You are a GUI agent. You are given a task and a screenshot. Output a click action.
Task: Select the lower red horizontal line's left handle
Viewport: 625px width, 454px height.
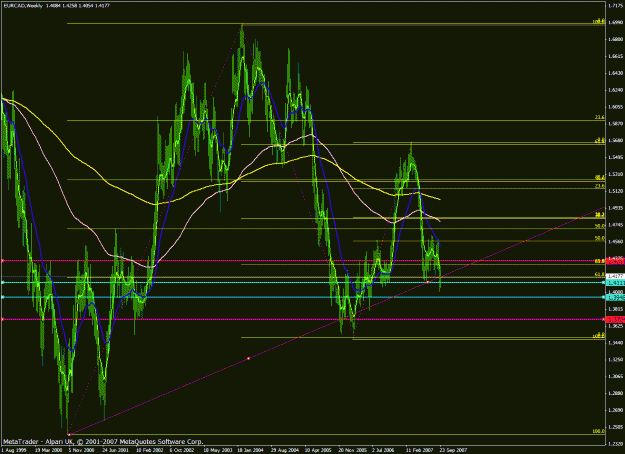2,319
